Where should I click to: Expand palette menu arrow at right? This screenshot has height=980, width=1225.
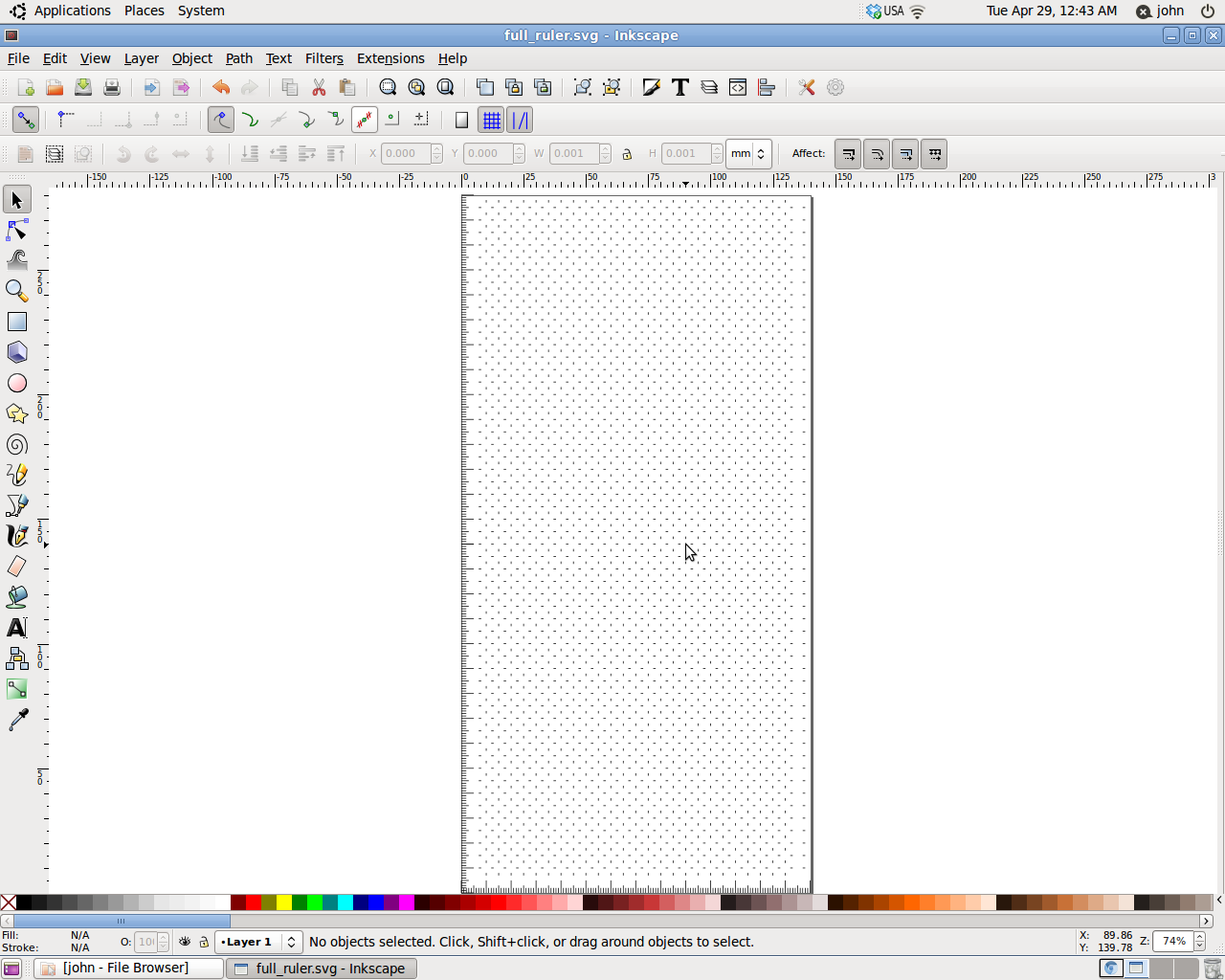click(x=1218, y=901)
